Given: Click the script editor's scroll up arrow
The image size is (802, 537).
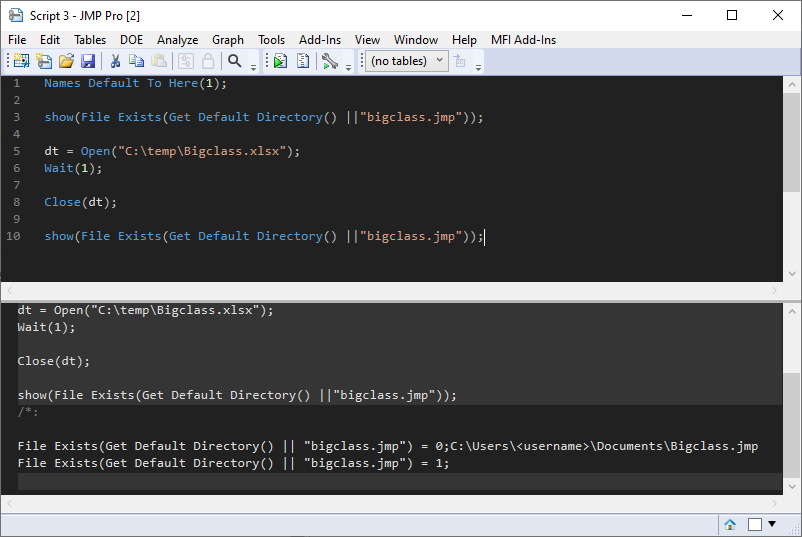Looking at the screenshot, I should click(x=792, y=85).
